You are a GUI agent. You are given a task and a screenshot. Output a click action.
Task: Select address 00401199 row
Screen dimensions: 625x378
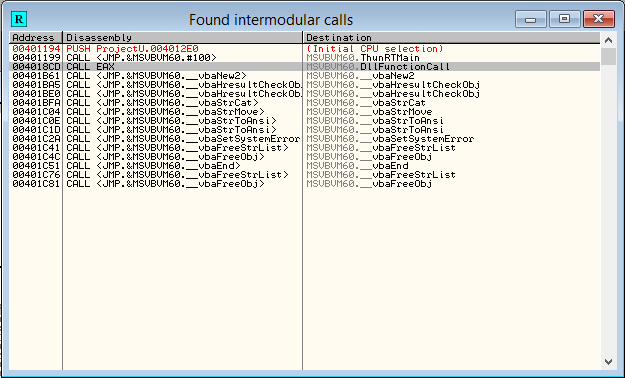pos(36,58)
